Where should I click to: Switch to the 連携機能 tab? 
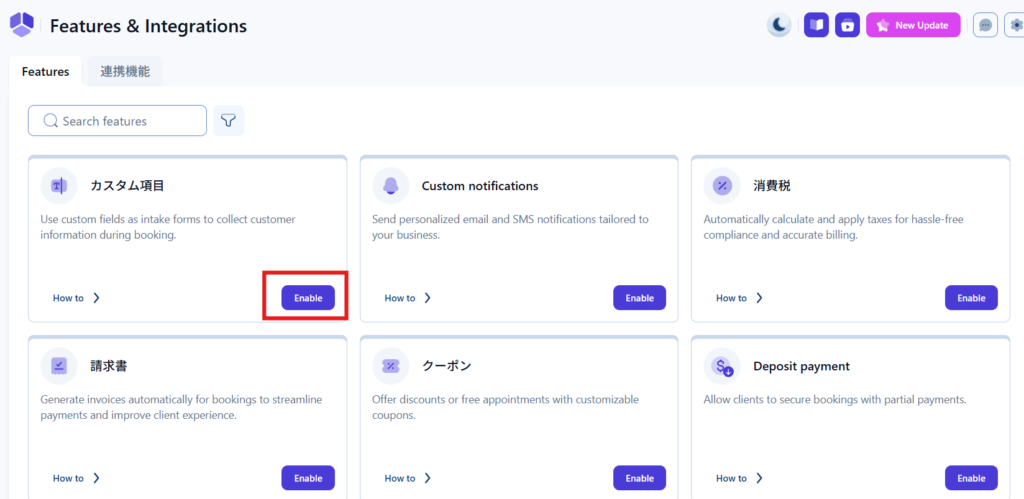click(125, 71)
